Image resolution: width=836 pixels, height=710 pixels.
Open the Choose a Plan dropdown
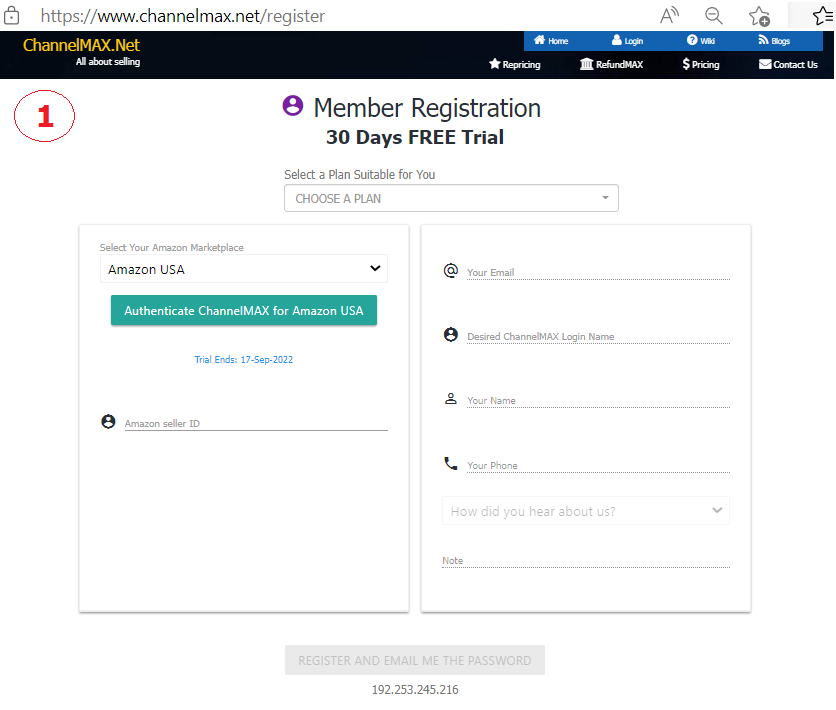451,198
